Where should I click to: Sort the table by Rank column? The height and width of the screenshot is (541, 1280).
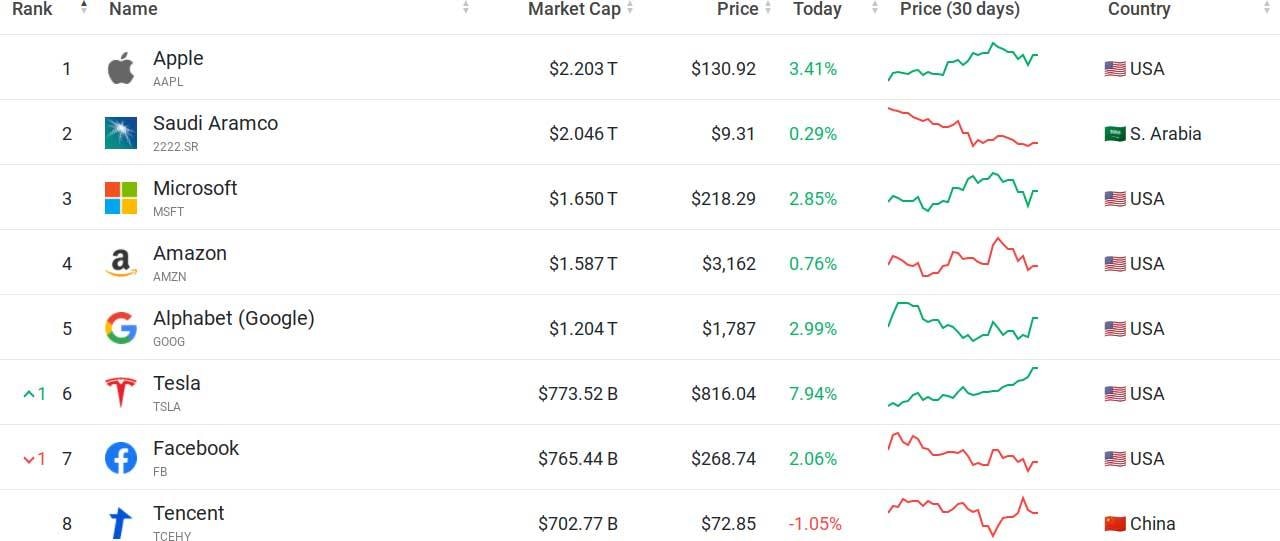click(x=33, y=9)
